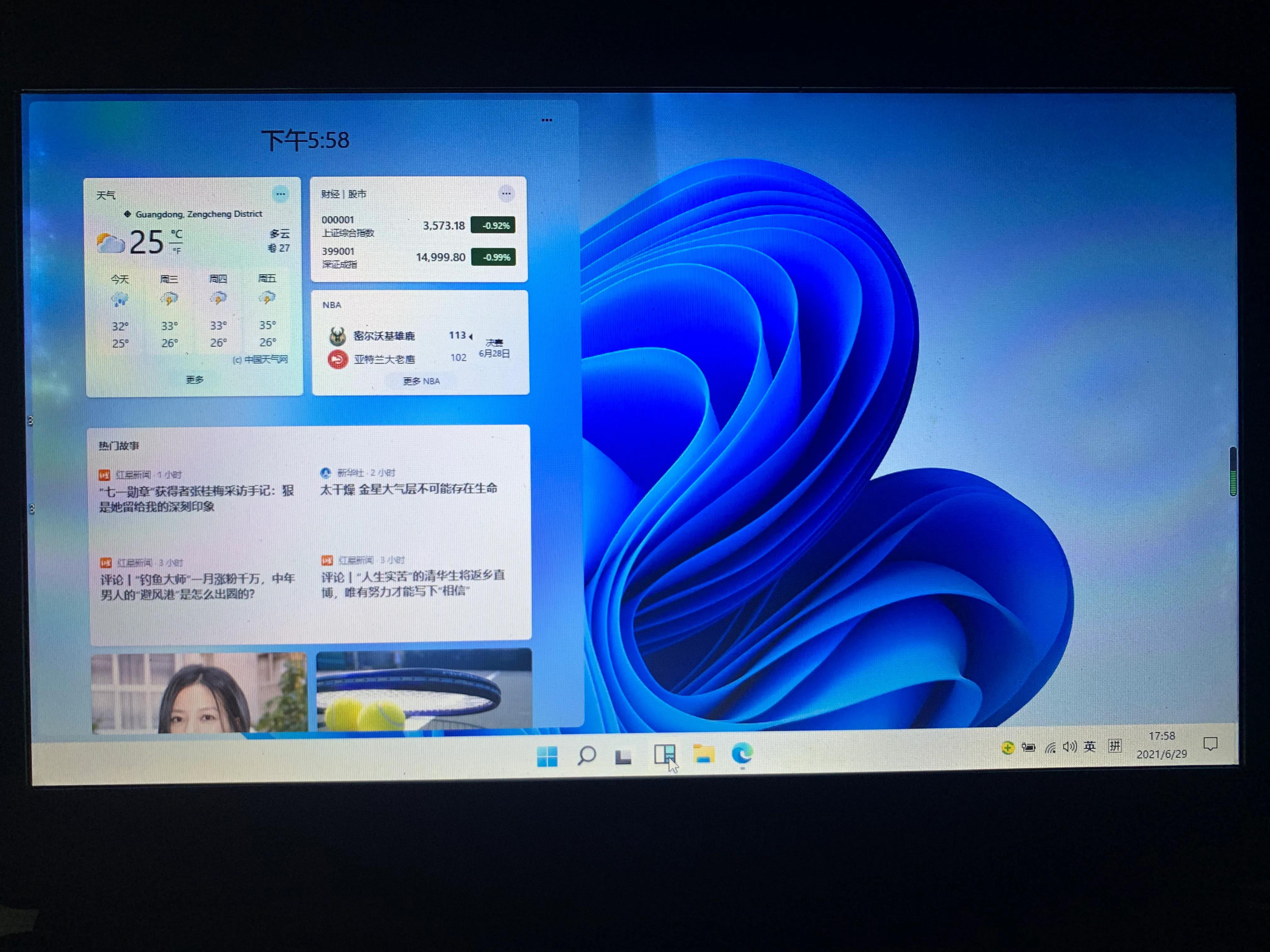Open the weather widget options menu
1270x952 pixels.
coord(280,194)
